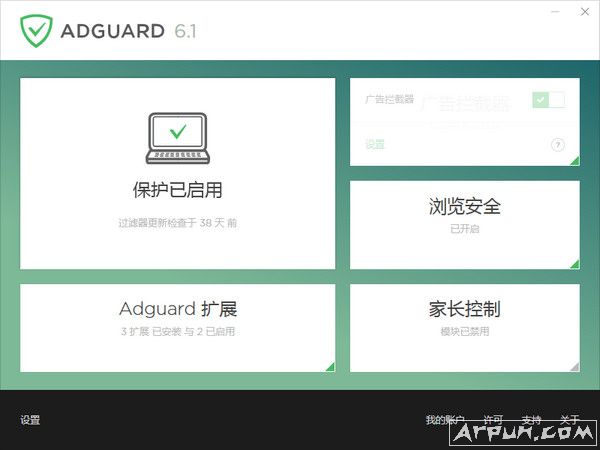Click the Adguard shield logo

[36, 31]
